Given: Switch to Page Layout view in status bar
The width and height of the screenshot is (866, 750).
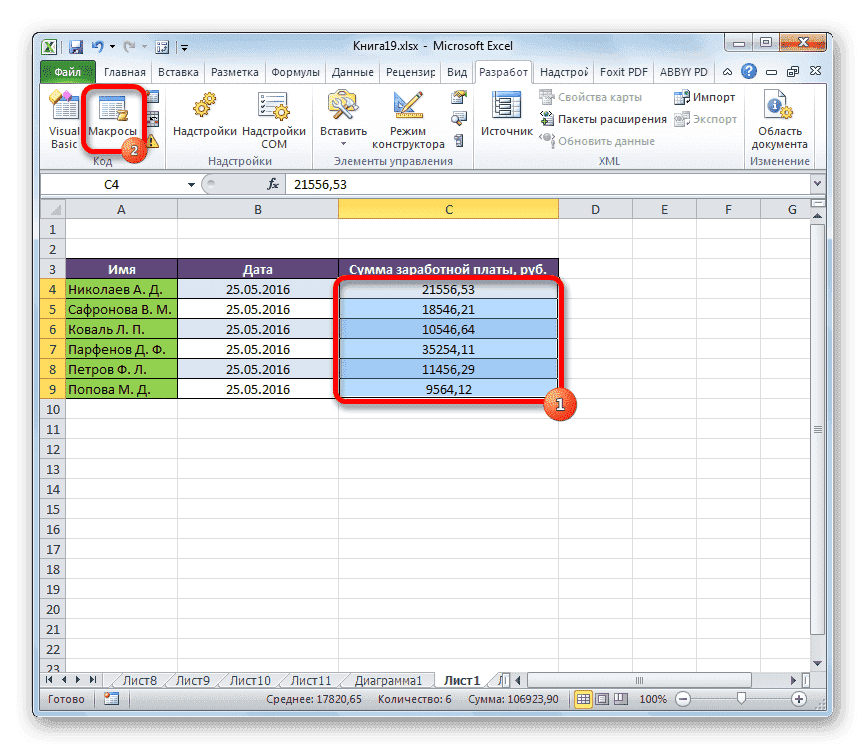Looking at the screenshot, I should [602, 699].
